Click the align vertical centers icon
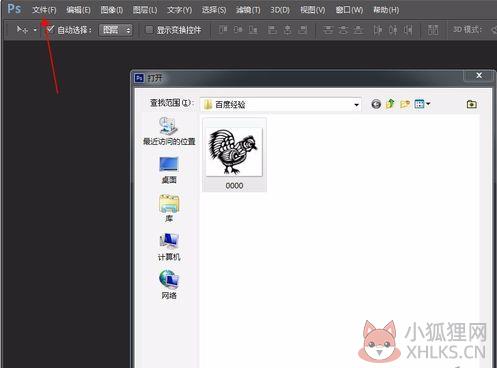497x368 pixels. (x=238, y=30)
